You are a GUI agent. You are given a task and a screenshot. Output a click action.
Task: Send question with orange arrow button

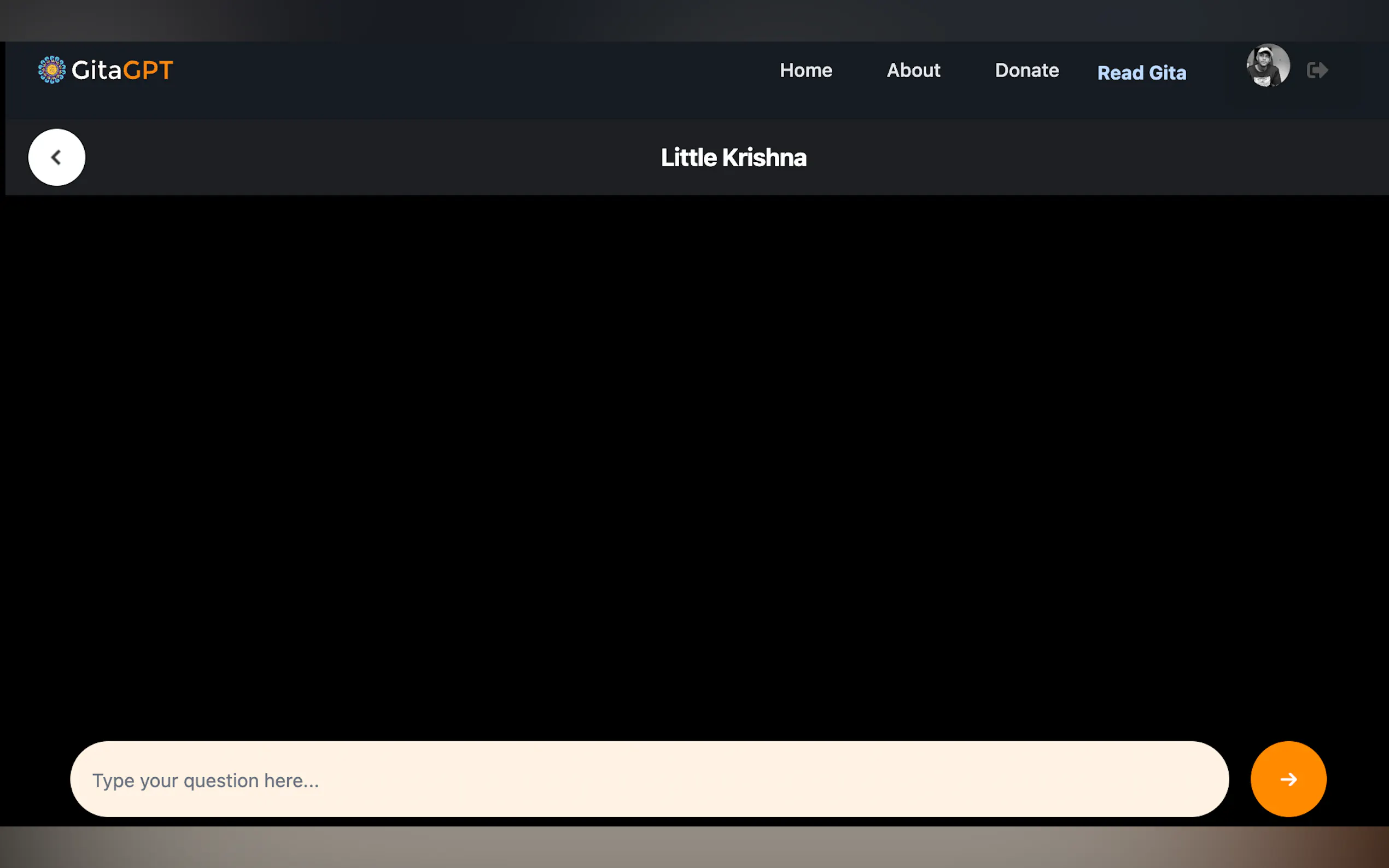1288,779
